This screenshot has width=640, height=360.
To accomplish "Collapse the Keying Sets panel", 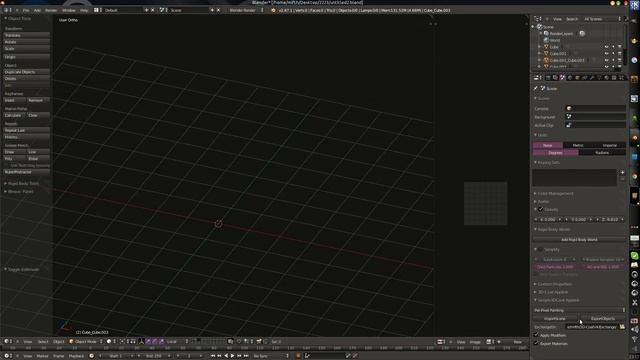I will (x=548, y=162).
